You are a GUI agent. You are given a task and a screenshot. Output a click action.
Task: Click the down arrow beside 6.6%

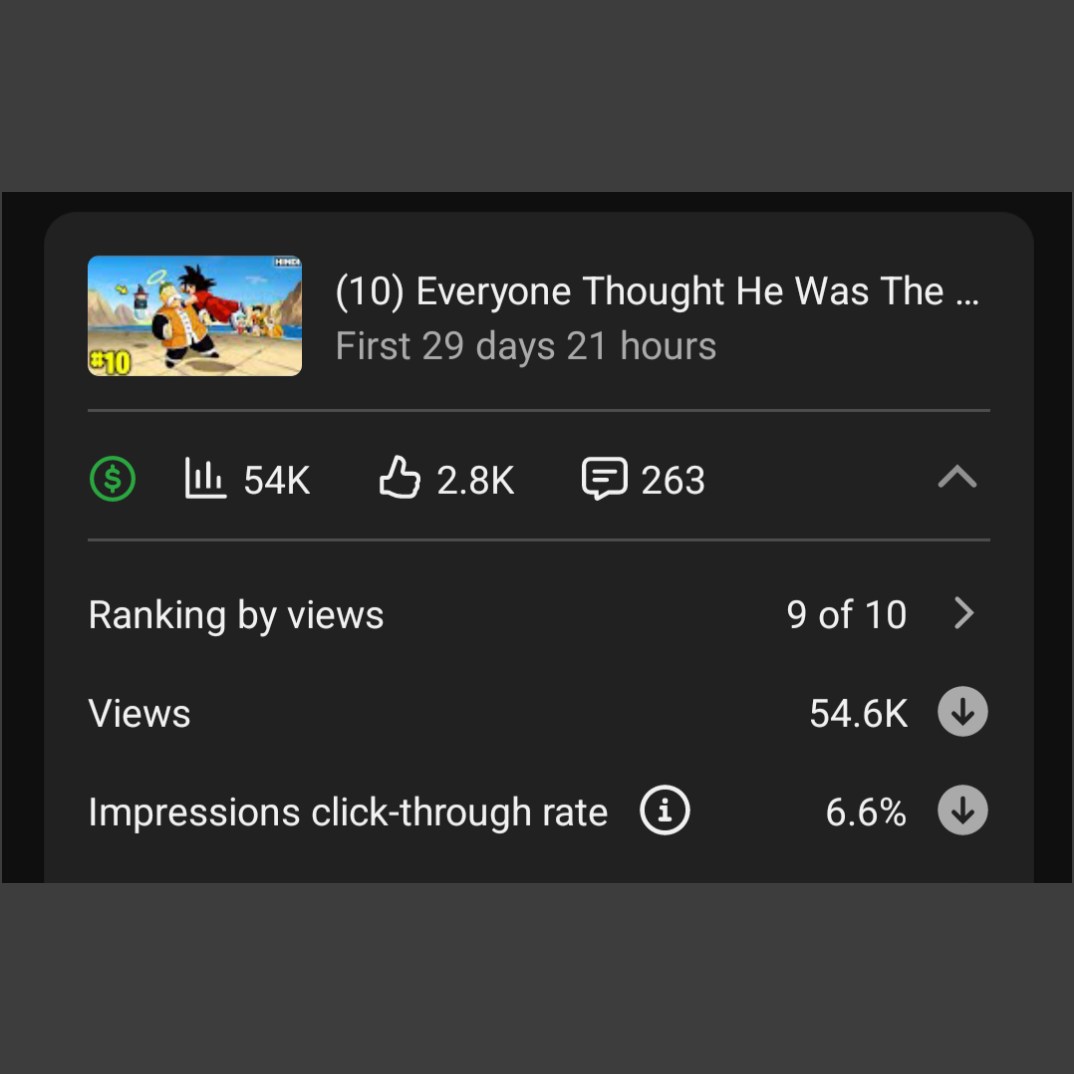pos(962,811)
